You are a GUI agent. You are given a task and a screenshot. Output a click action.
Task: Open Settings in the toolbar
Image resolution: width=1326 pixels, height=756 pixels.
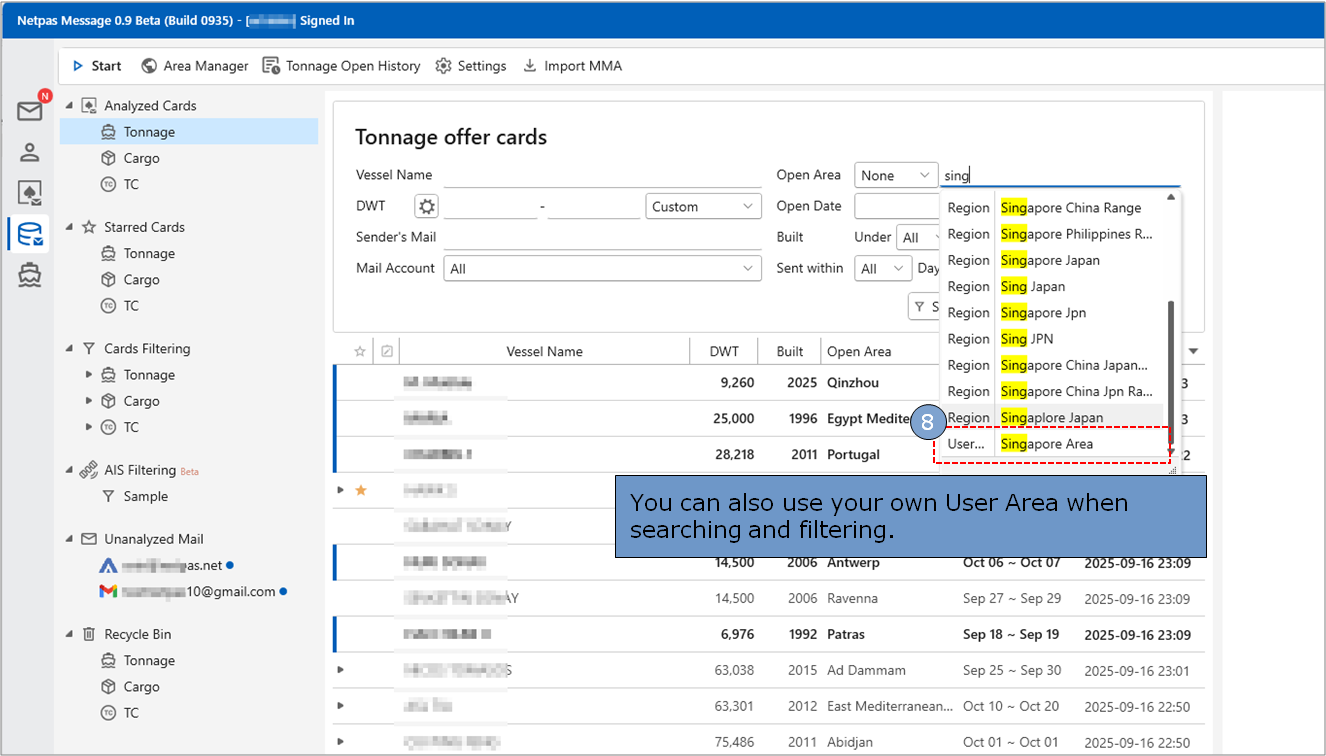point(471,66)
